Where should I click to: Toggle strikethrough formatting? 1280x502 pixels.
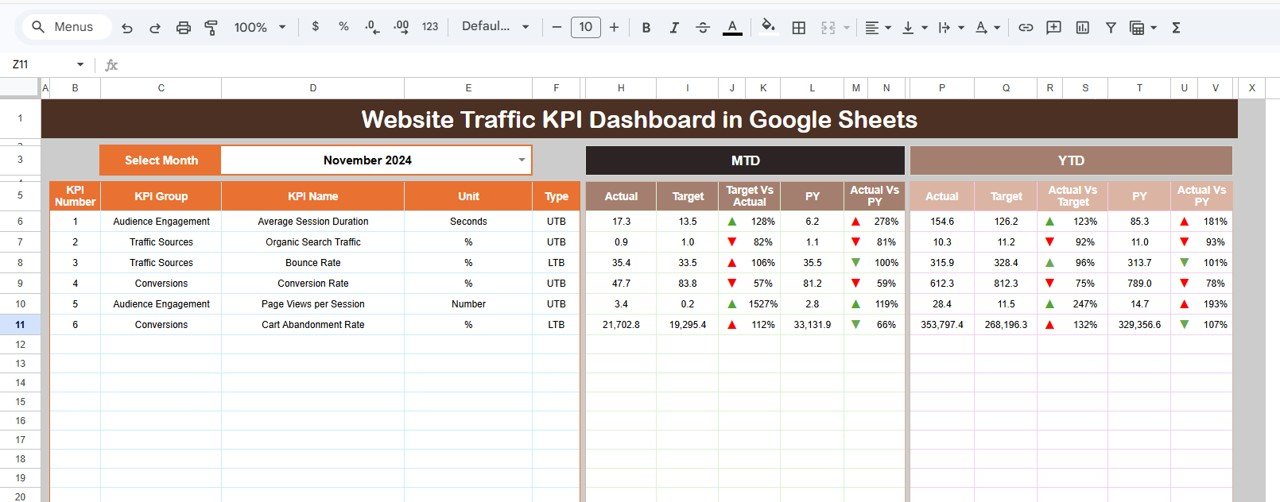coord(703,28)
